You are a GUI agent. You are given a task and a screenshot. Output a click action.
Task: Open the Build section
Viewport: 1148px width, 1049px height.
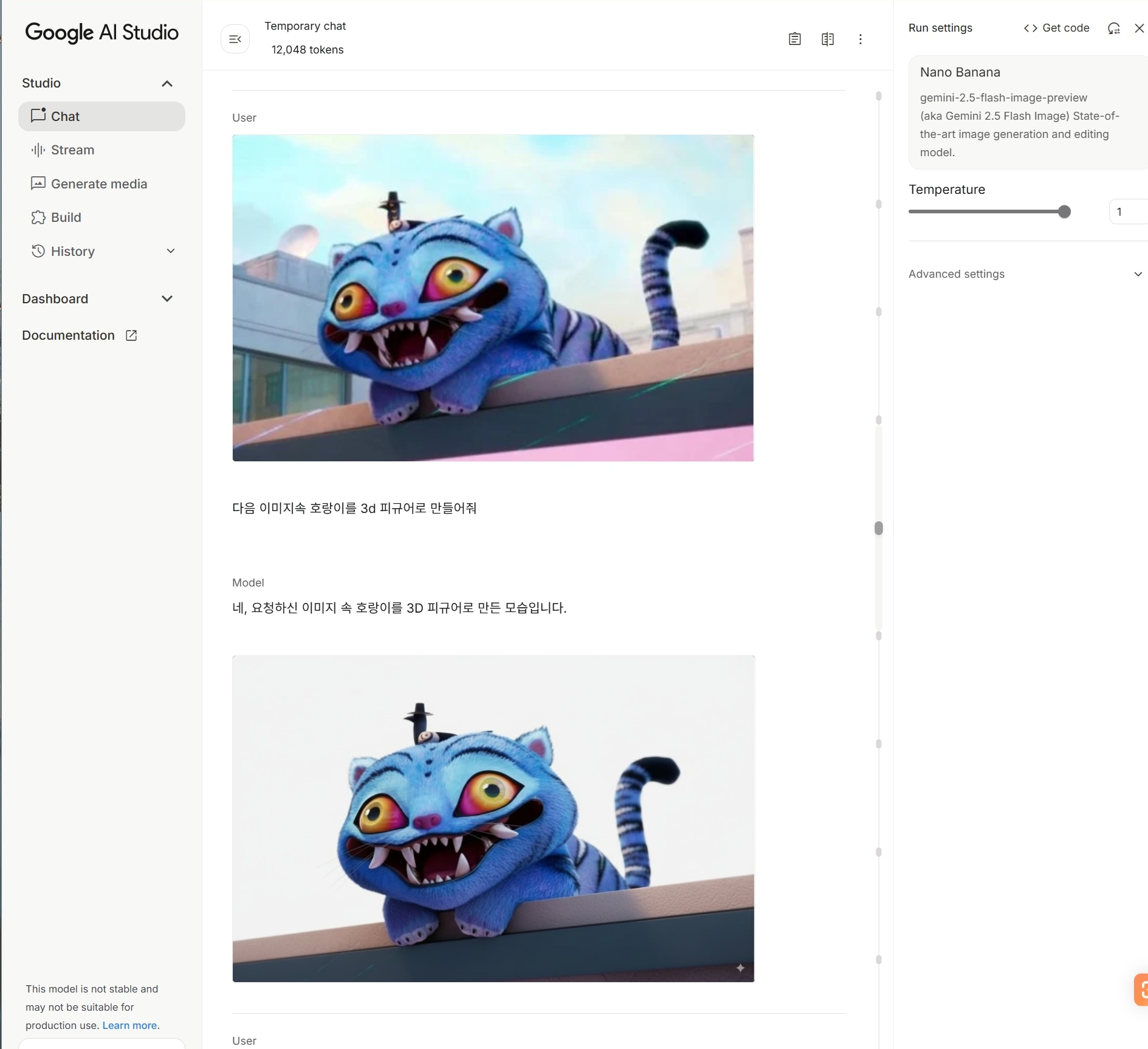click(65, 217)
